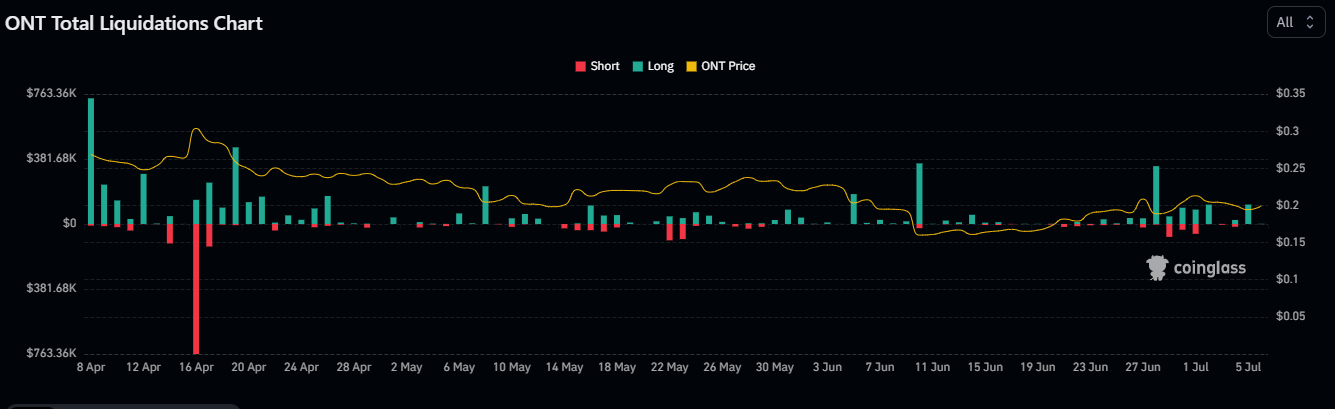
Task: Click the 1 Jul date label
Action: (1195, 368)
